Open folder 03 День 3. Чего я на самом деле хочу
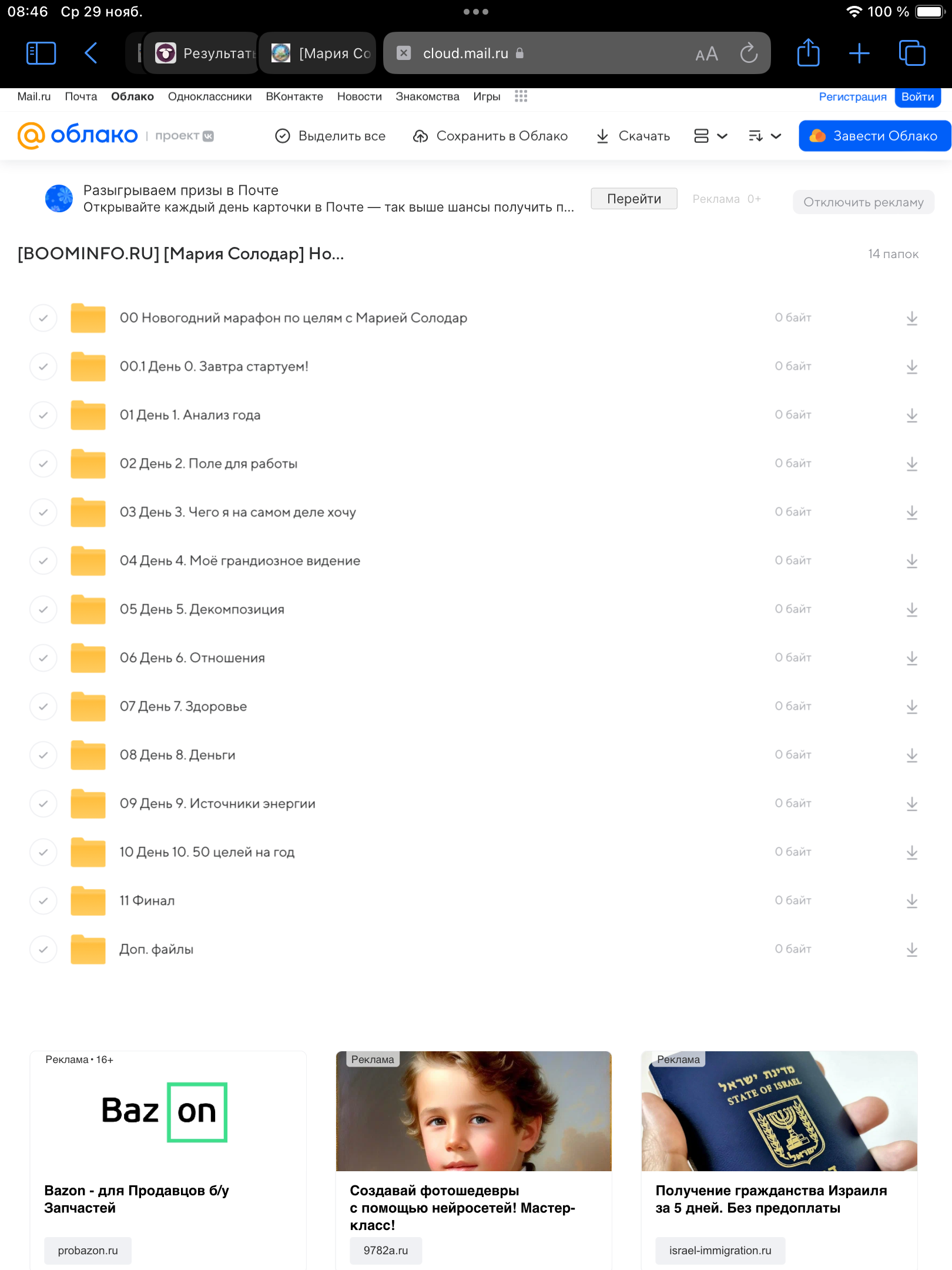 click(238, 513)
